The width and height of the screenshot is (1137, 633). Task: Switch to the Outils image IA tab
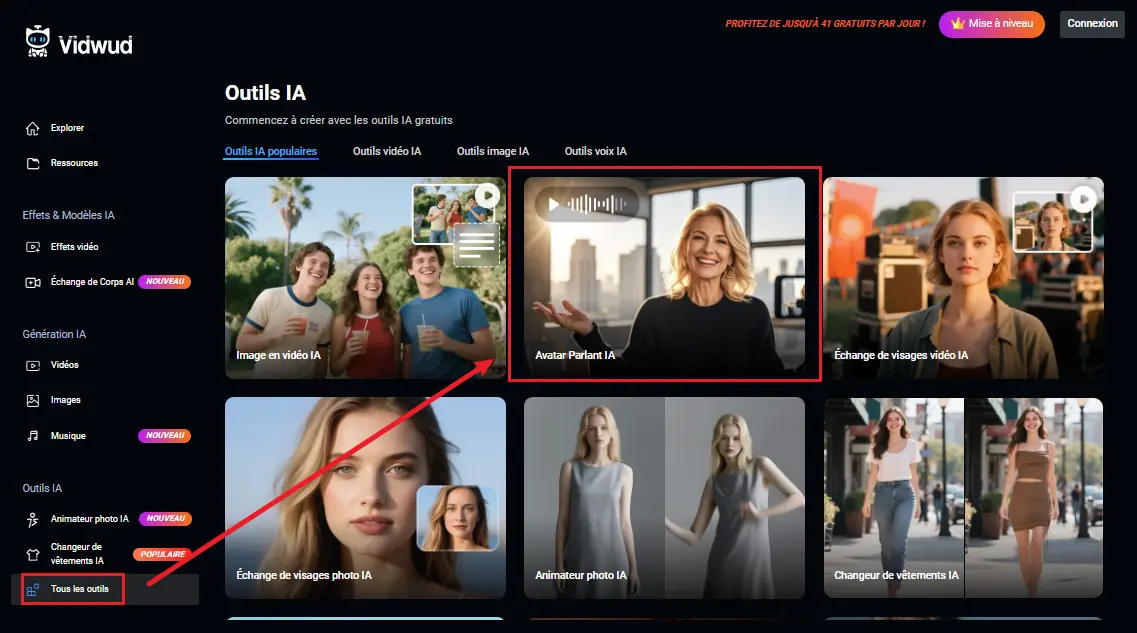click(x=493, y=152)
